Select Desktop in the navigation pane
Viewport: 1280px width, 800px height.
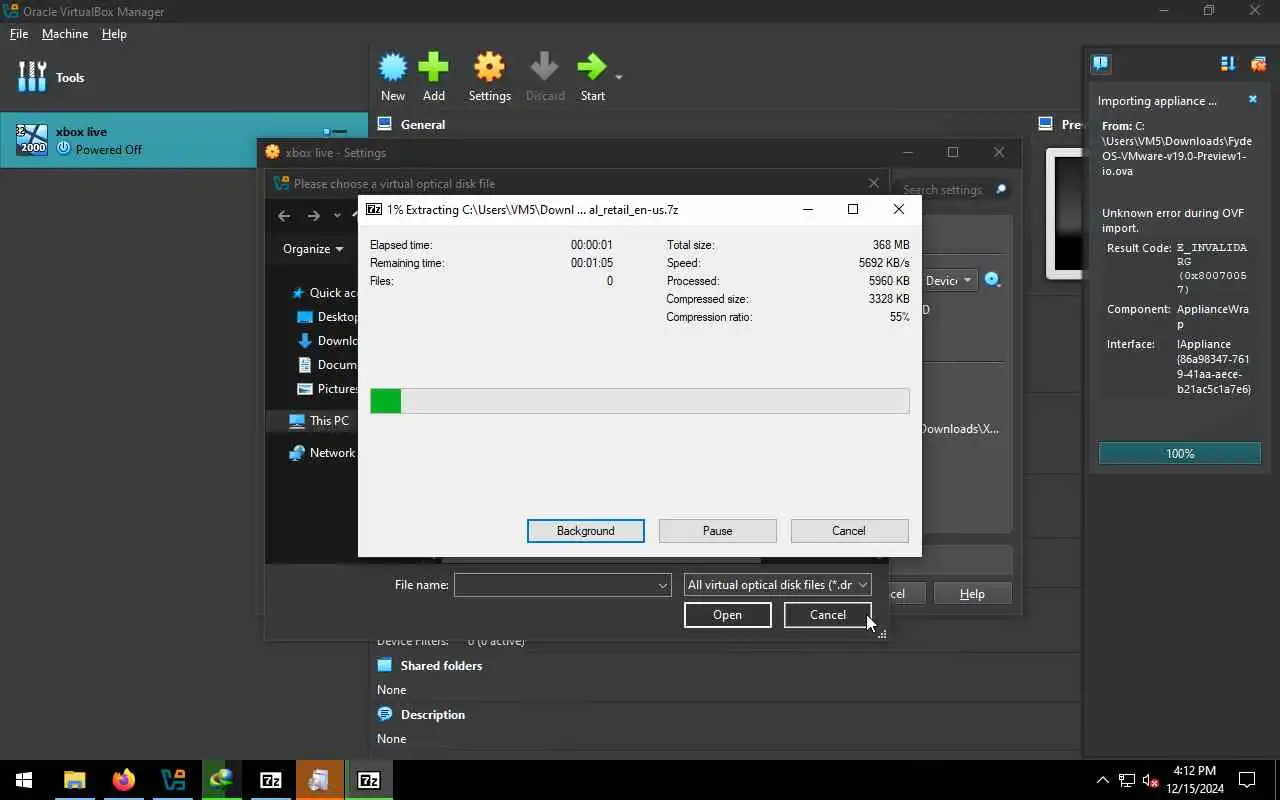point(327,317)
